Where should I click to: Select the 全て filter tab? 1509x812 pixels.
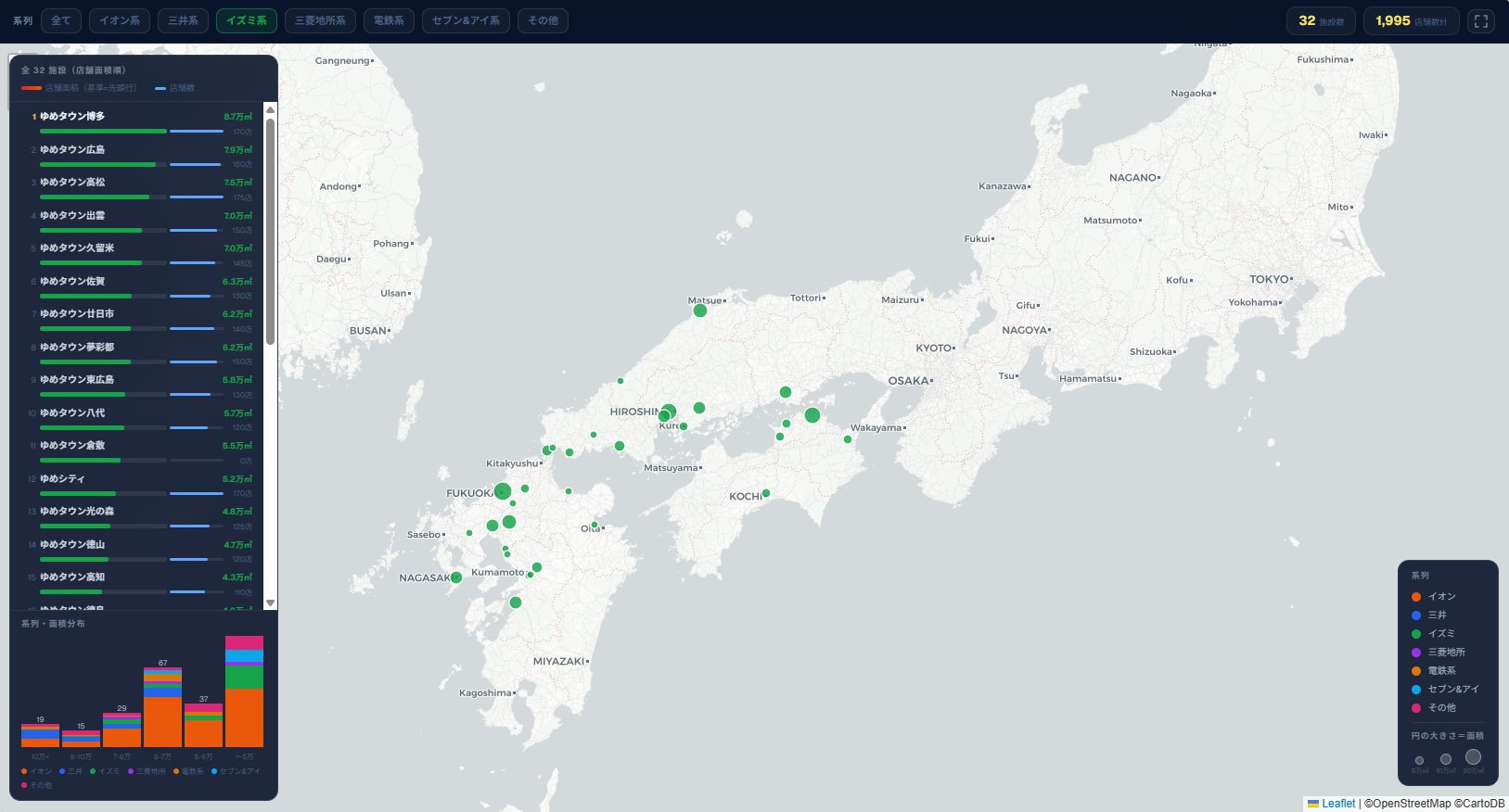point(61,20)
